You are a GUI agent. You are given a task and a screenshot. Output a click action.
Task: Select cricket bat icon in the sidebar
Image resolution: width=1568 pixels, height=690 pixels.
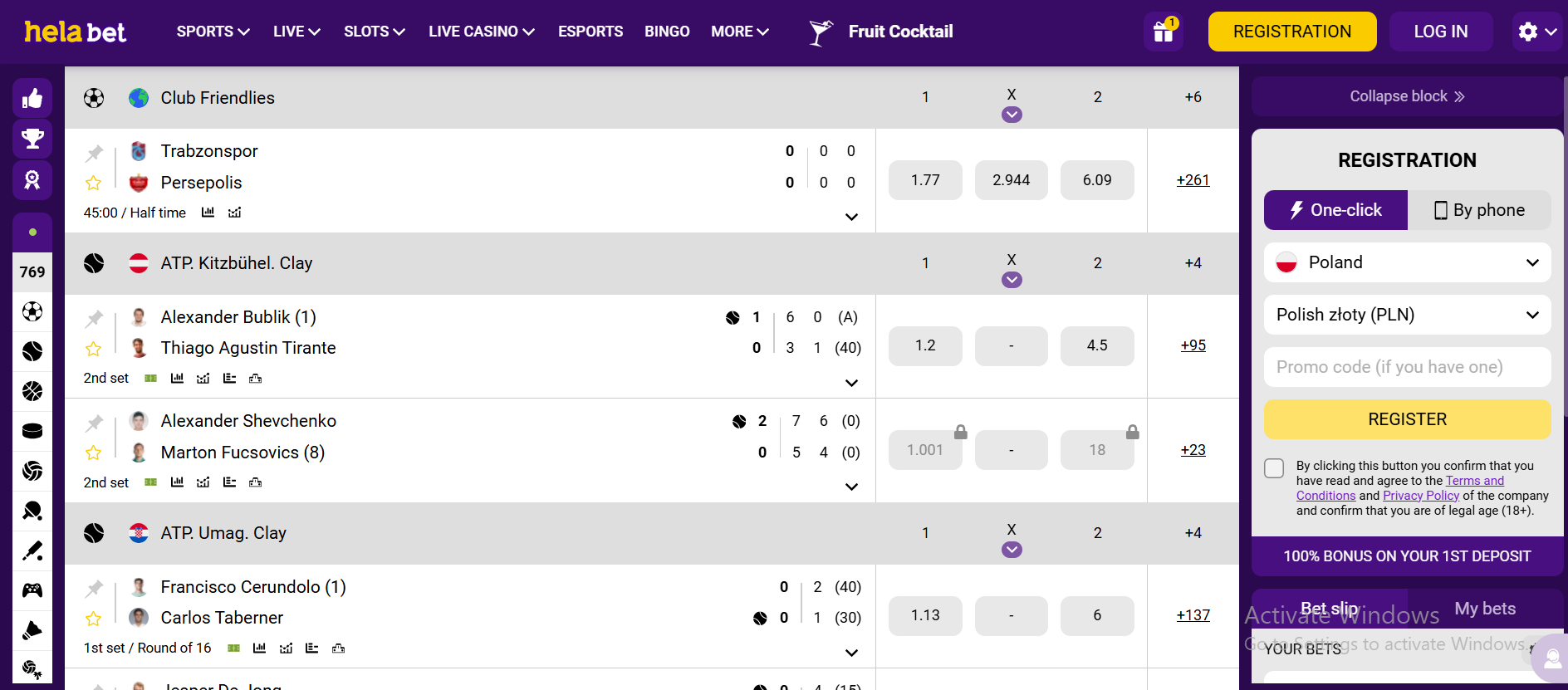tap(32, 551)
